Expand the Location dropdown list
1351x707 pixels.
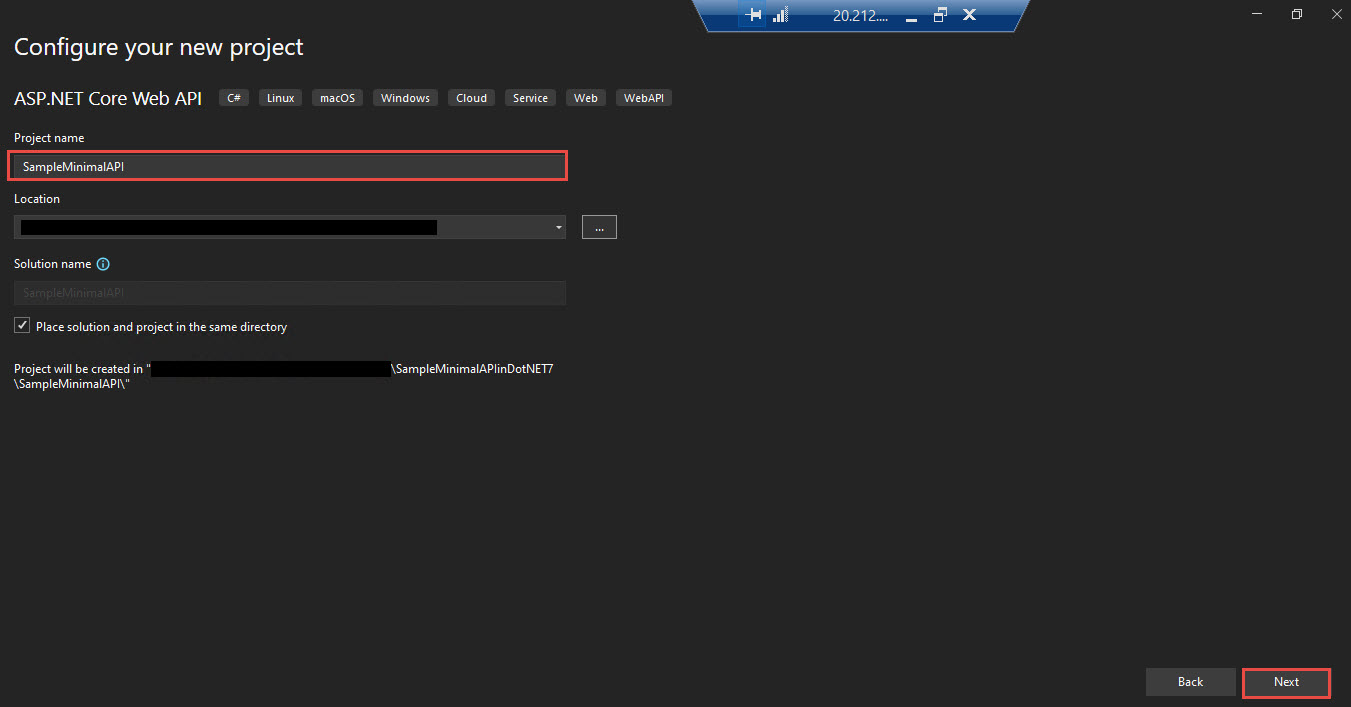coord(557,226)
